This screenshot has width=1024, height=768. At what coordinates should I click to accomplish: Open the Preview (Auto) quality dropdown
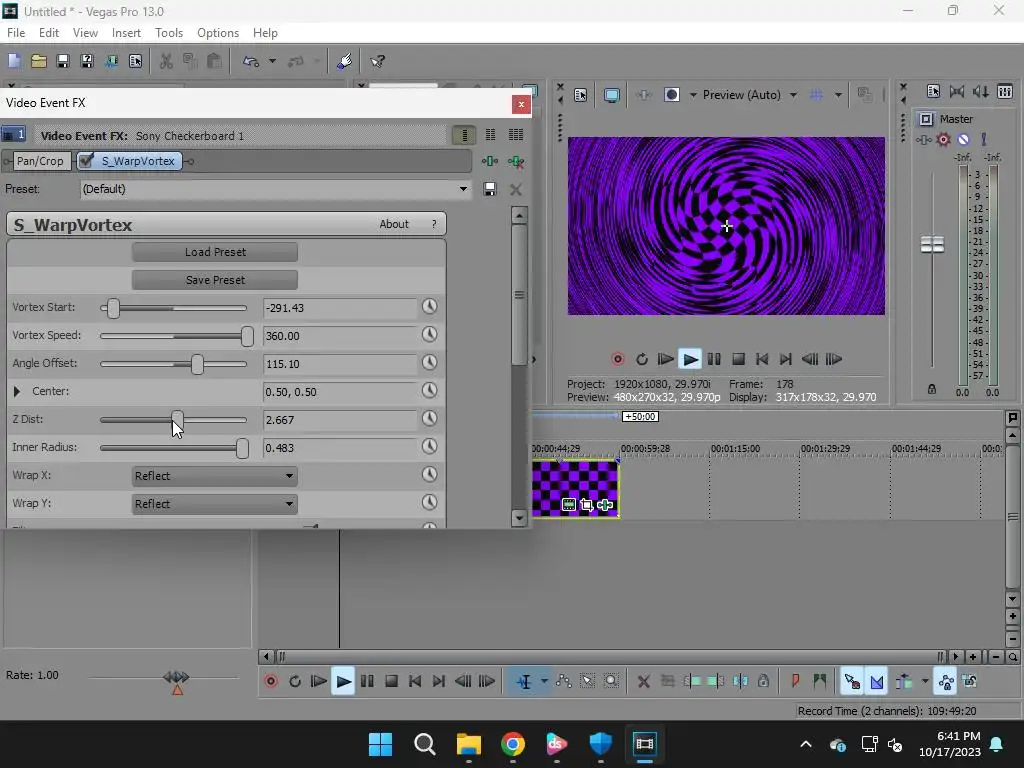(793, 95)
